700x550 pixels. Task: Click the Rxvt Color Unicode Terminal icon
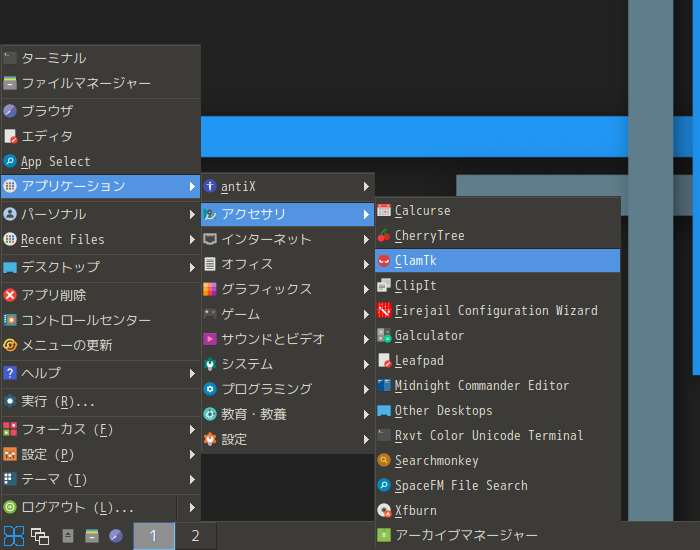[x=384, y=435]
